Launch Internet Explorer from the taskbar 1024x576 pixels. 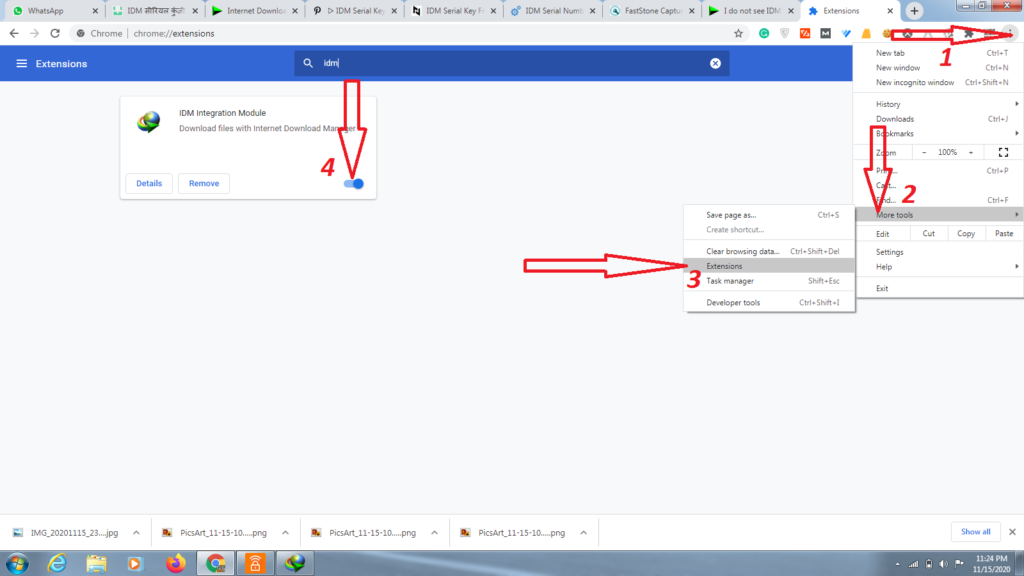pos(57,563)
